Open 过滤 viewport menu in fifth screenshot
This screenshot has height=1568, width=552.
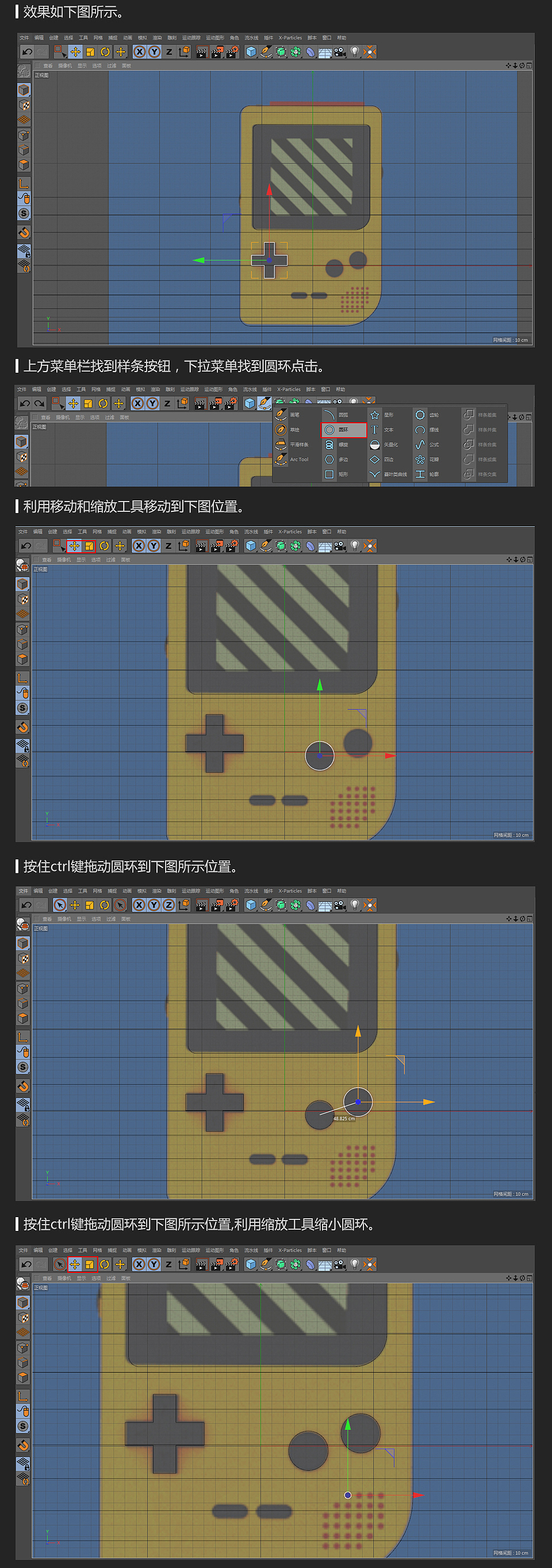coord(111,1278)
